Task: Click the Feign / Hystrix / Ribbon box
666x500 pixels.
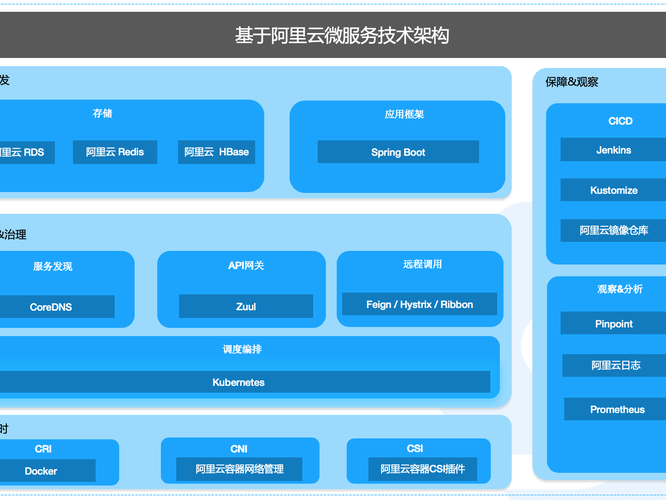Action: point(420,304)
